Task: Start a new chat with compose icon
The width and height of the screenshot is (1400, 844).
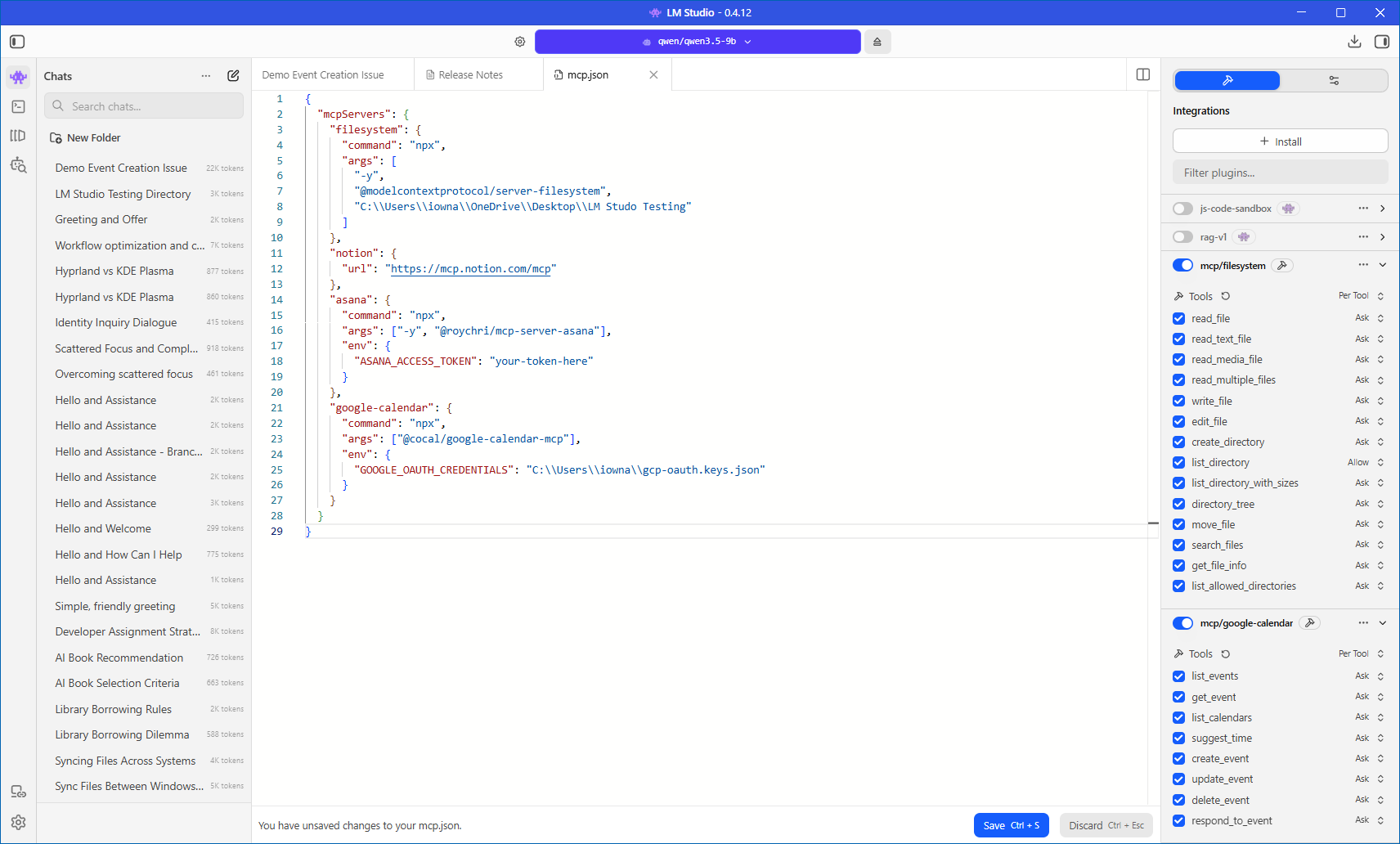Action: click(233, 76)
